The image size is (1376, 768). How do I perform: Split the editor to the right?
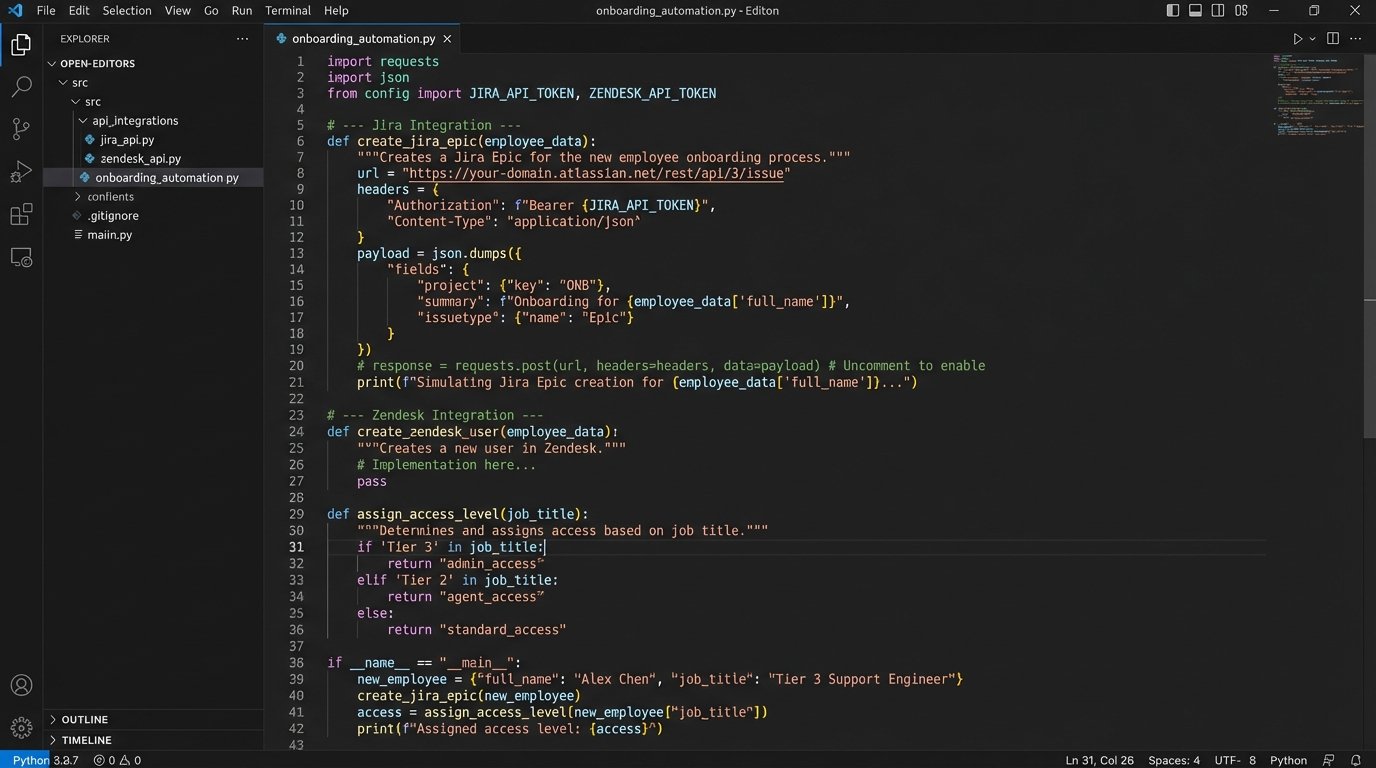pyautogui.click(x=1332, y=39)
